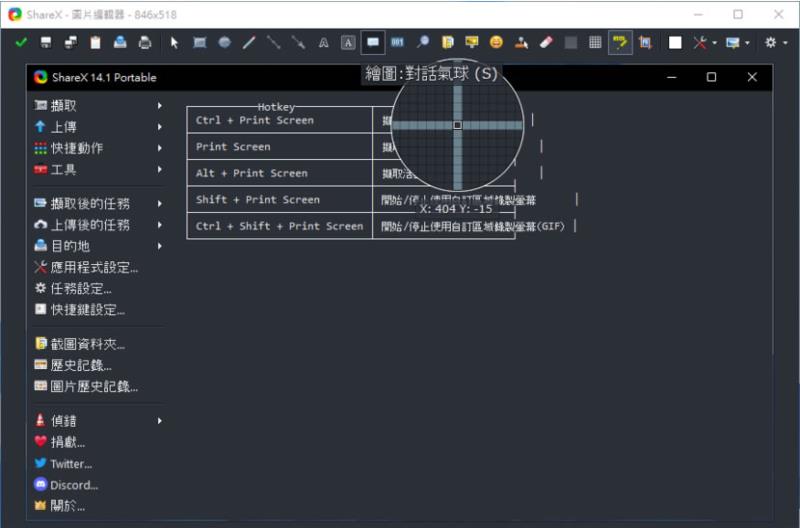Select the Rectangle drawing tool
Viewport: 800px width, 528px height.
click(x=199, y=42)
